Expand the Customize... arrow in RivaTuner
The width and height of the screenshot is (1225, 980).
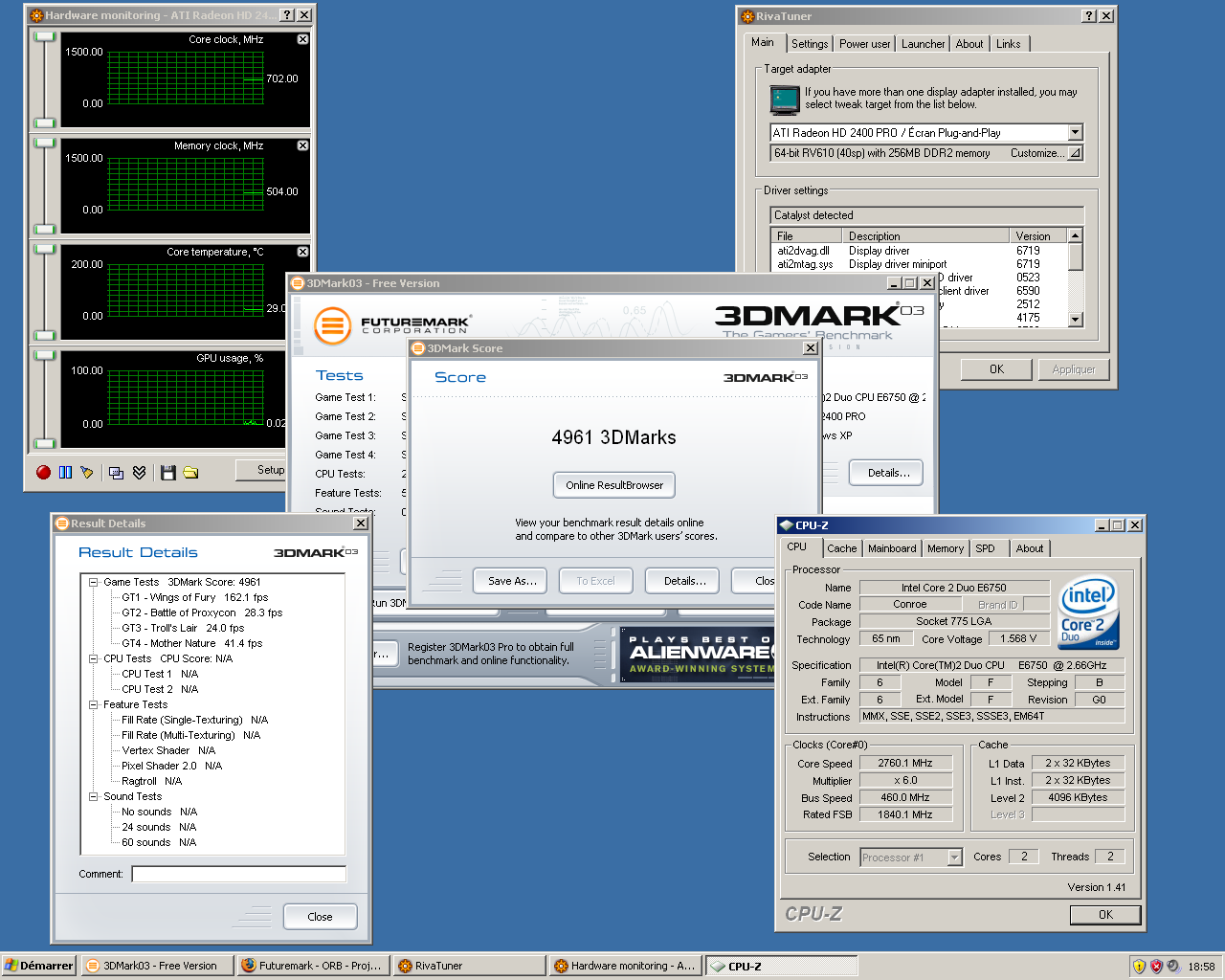point(1075,153)
